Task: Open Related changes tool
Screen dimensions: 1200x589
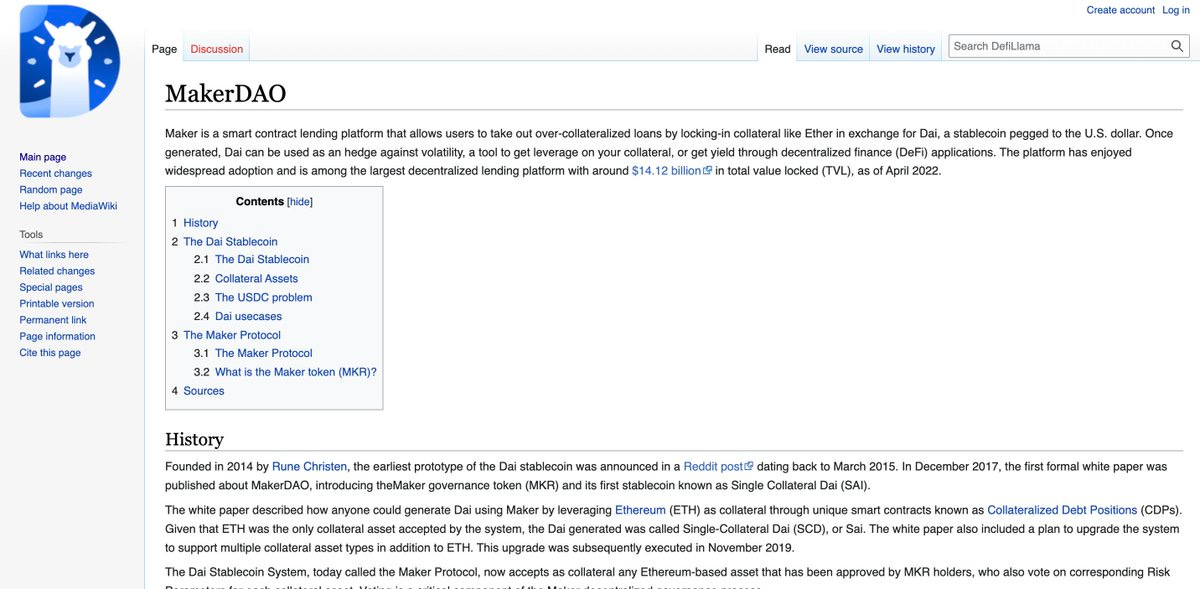Action: coord(57,271)
